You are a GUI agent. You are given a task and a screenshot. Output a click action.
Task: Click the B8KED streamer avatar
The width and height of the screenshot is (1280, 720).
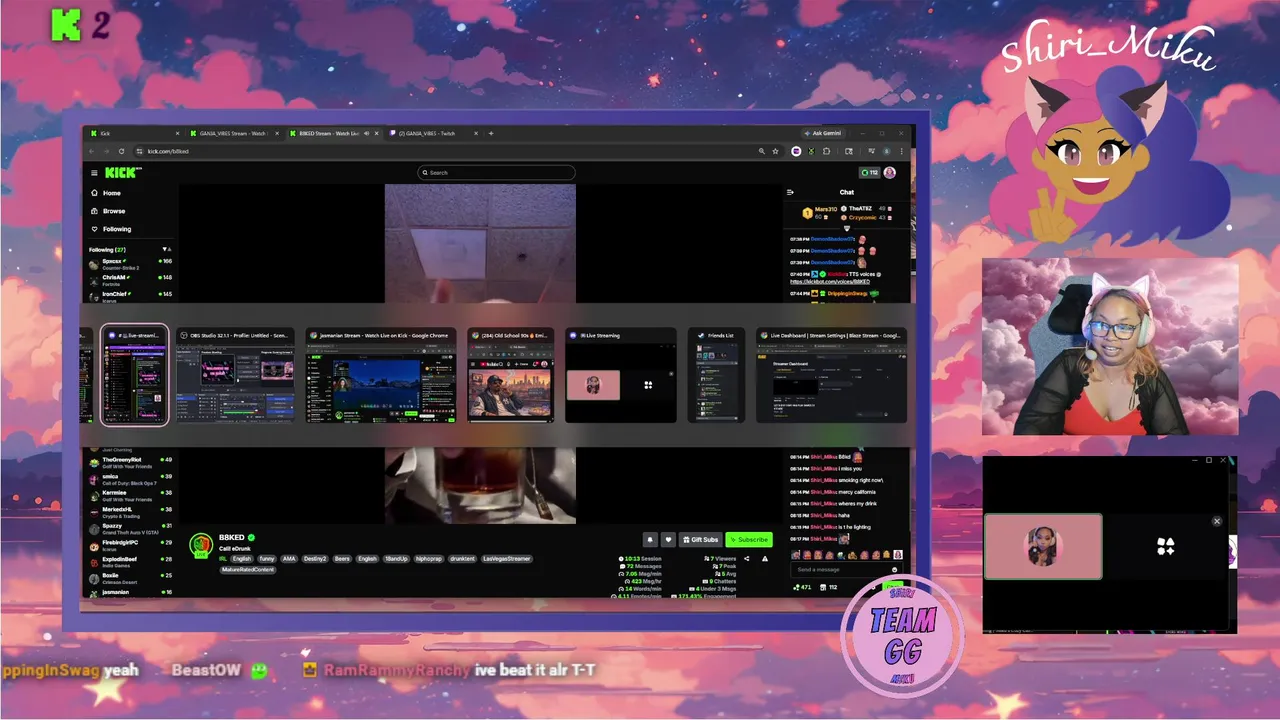pyautogui.click(x=201, y=543)
